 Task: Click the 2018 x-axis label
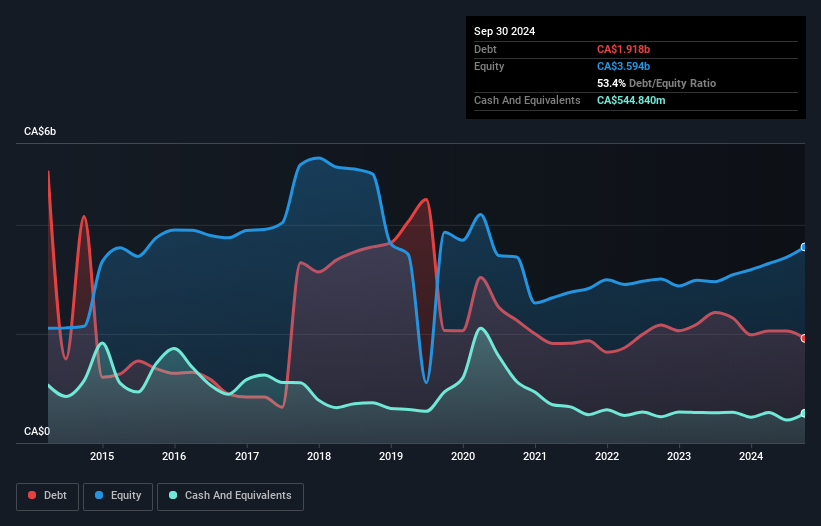[x=319, y=456]
